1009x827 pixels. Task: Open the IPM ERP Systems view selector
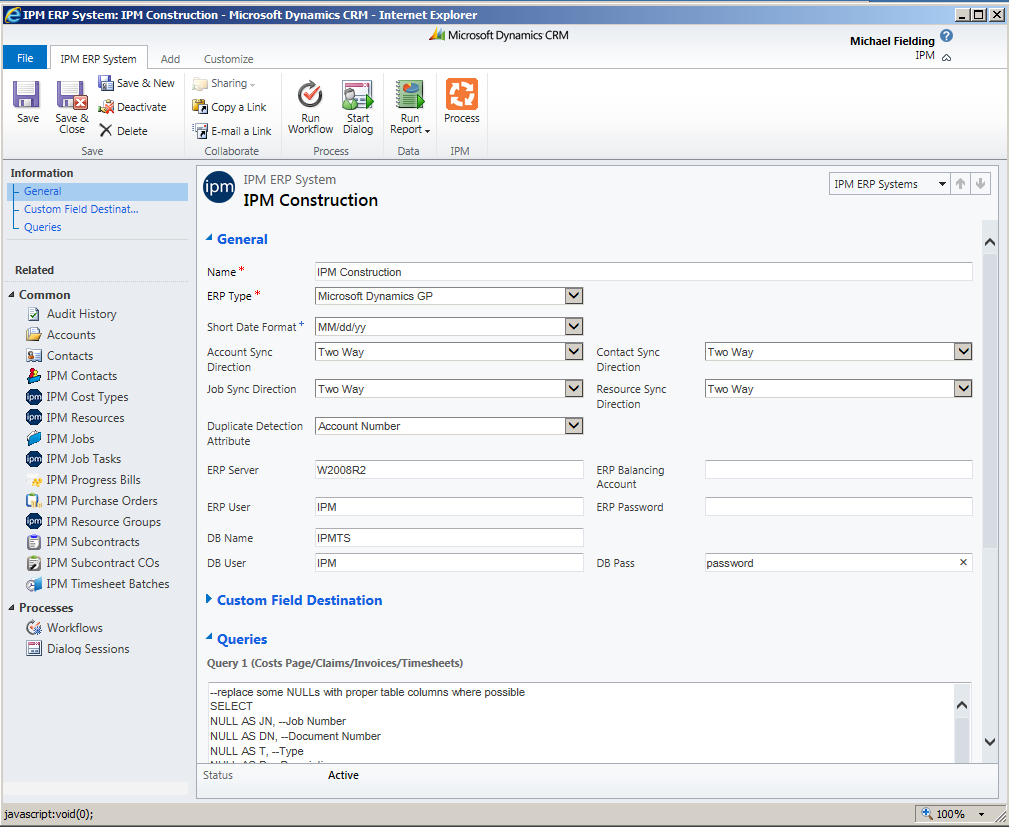click(889, 184)
